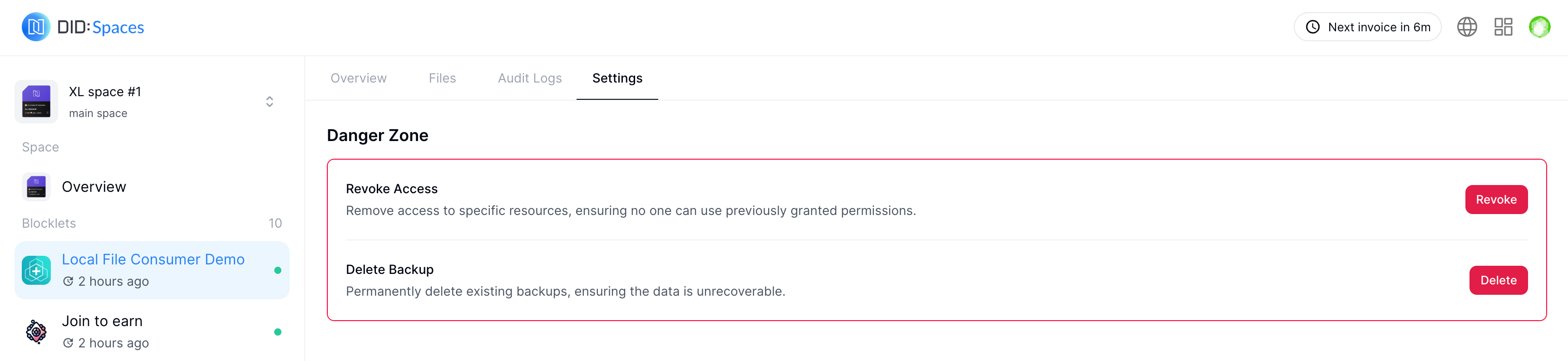Click the Local File Consumer Demo icon
The height and width of the screenshot is (361, 1568).
[36, 270]
